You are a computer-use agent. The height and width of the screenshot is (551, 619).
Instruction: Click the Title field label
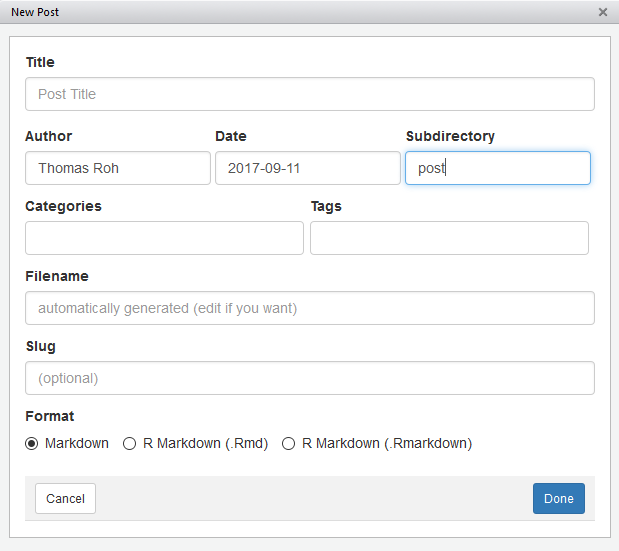(40, 62)
